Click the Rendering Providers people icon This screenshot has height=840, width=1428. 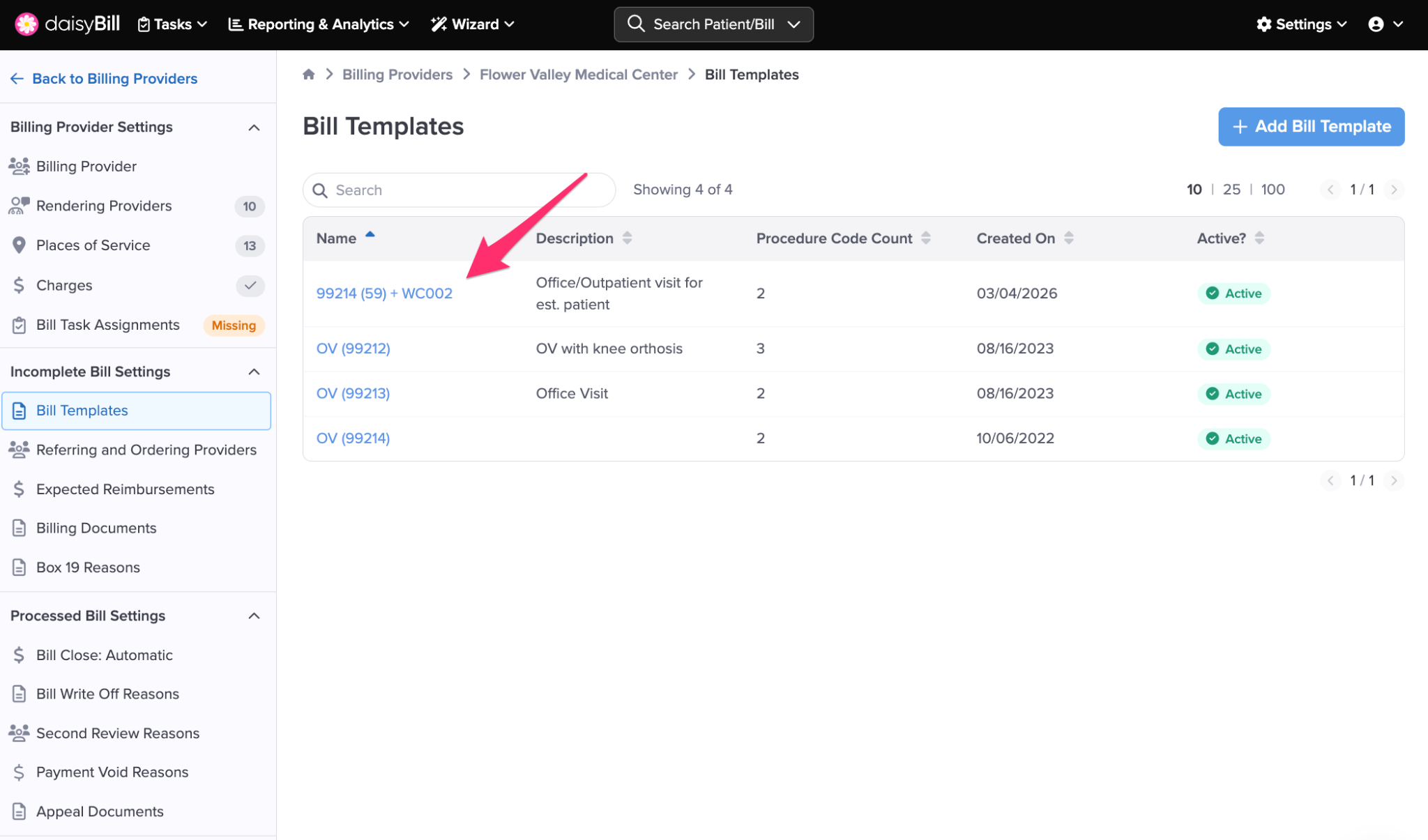pyautogui.click(x=19, y=206)
